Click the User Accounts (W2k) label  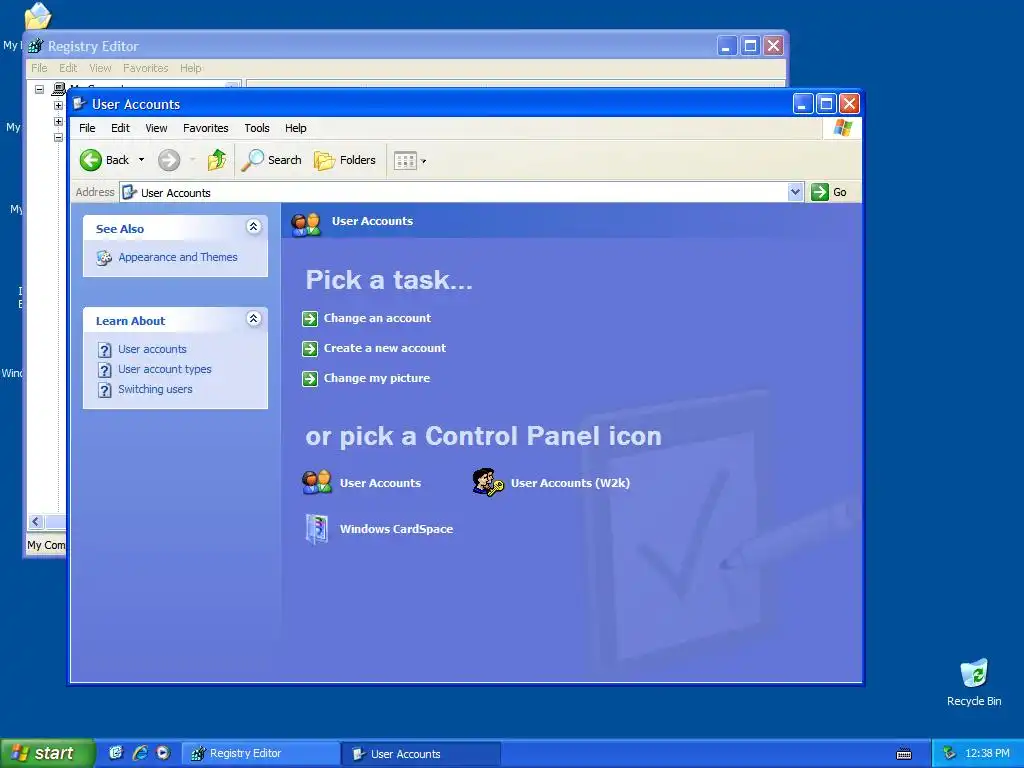click(x=570, y=483)
